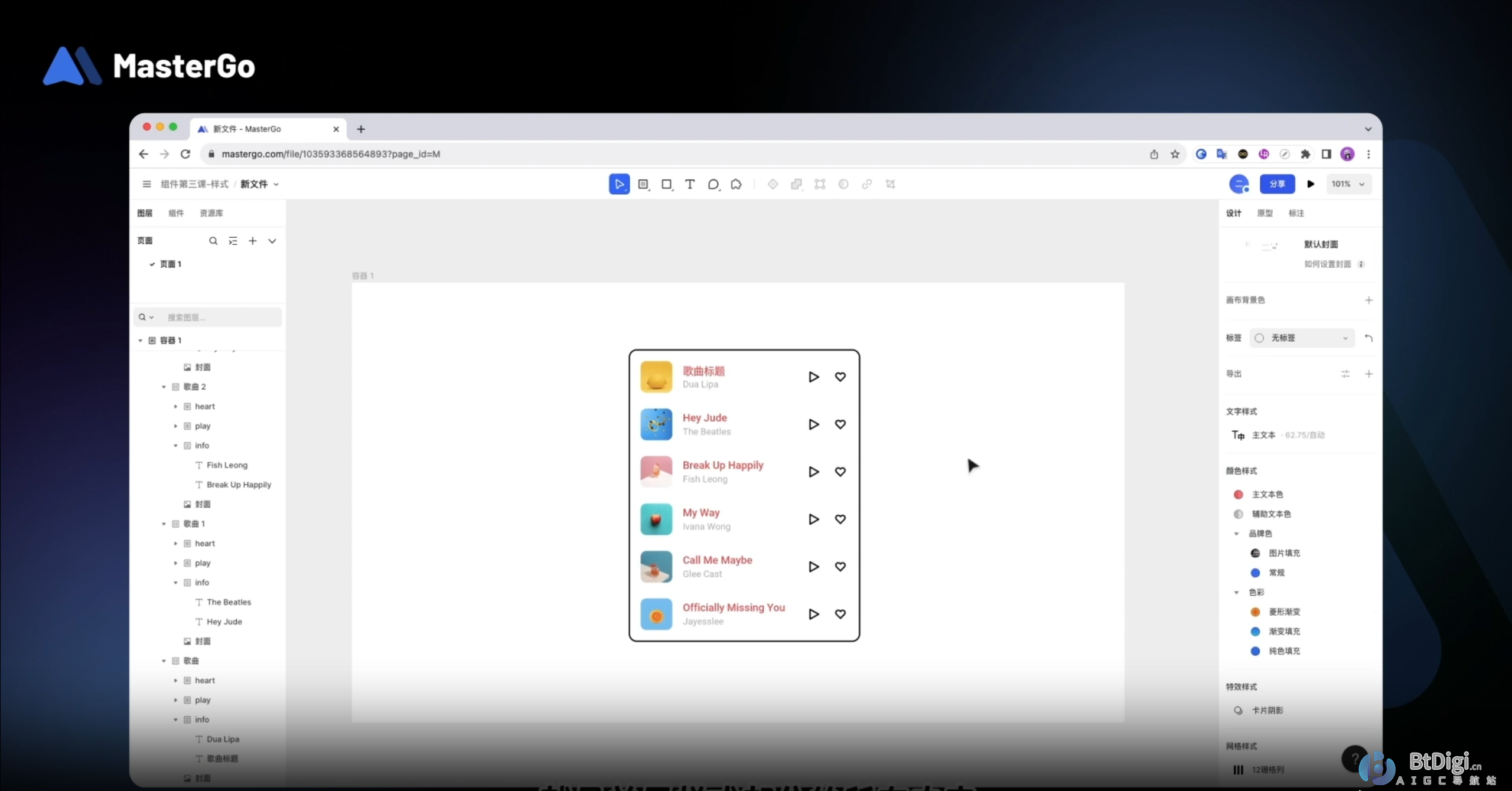The height and width of the screenshot is (791, 1512).
Task: Select the Move/pointer tool in toolbar
Action: [619, 184]
